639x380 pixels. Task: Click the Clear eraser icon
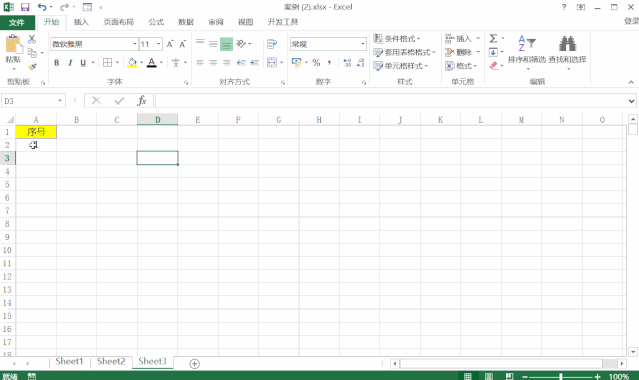pyautogui.click(x=494, y=66)
